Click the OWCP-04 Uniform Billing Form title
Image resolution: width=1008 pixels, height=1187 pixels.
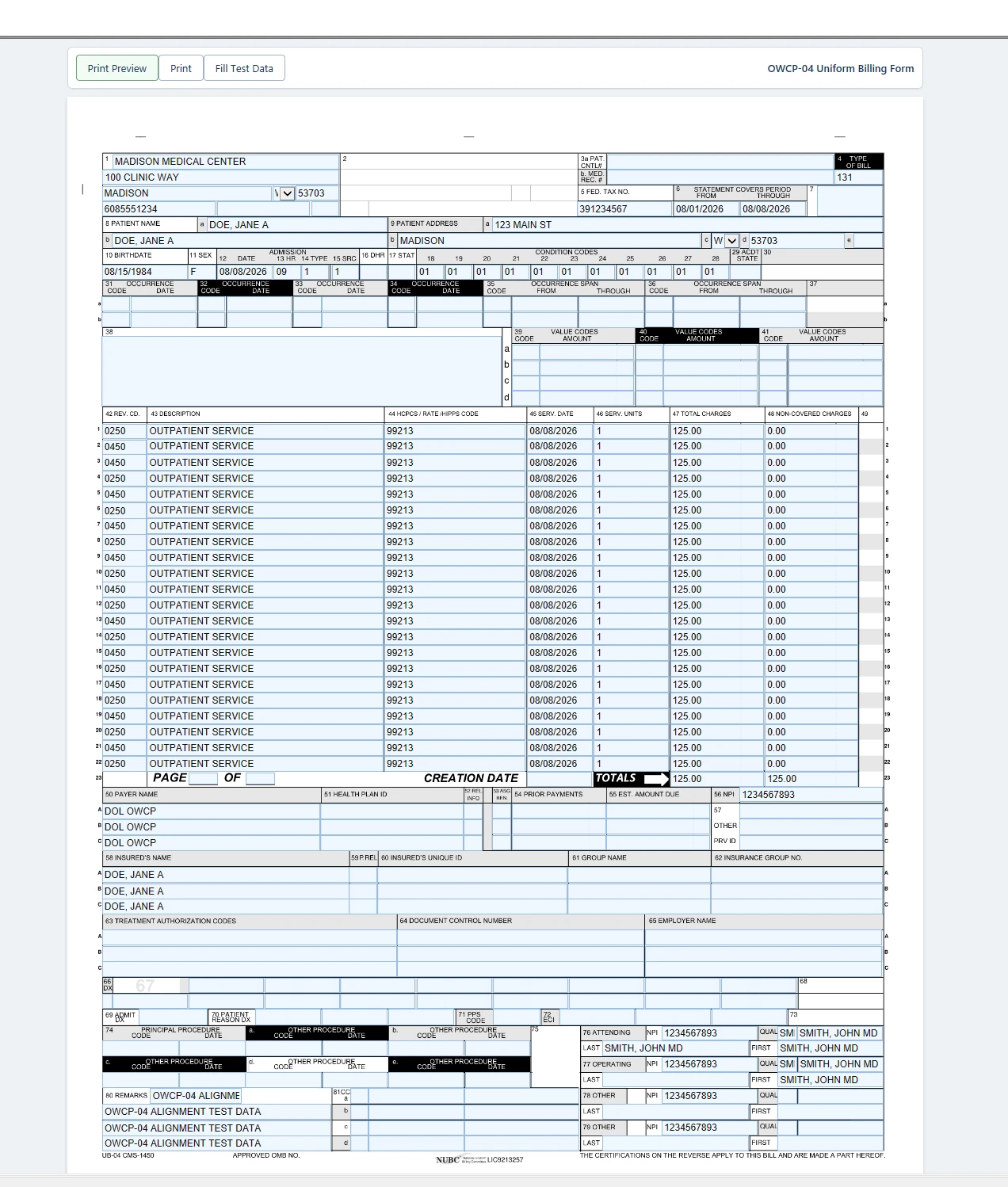click(840, 68)
